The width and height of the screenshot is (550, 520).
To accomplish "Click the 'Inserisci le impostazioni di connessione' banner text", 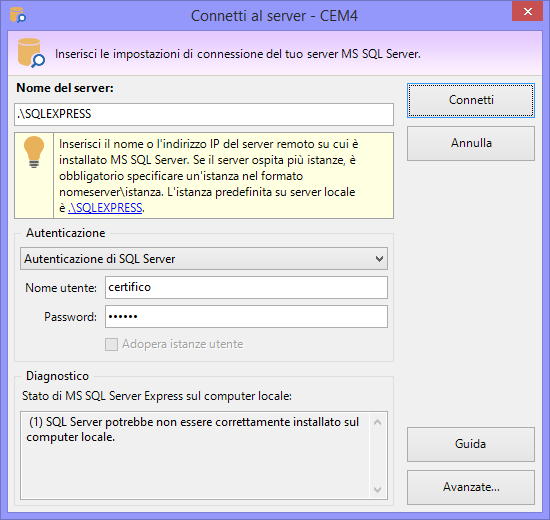I will pyautogui.click(x=238, y=54).
